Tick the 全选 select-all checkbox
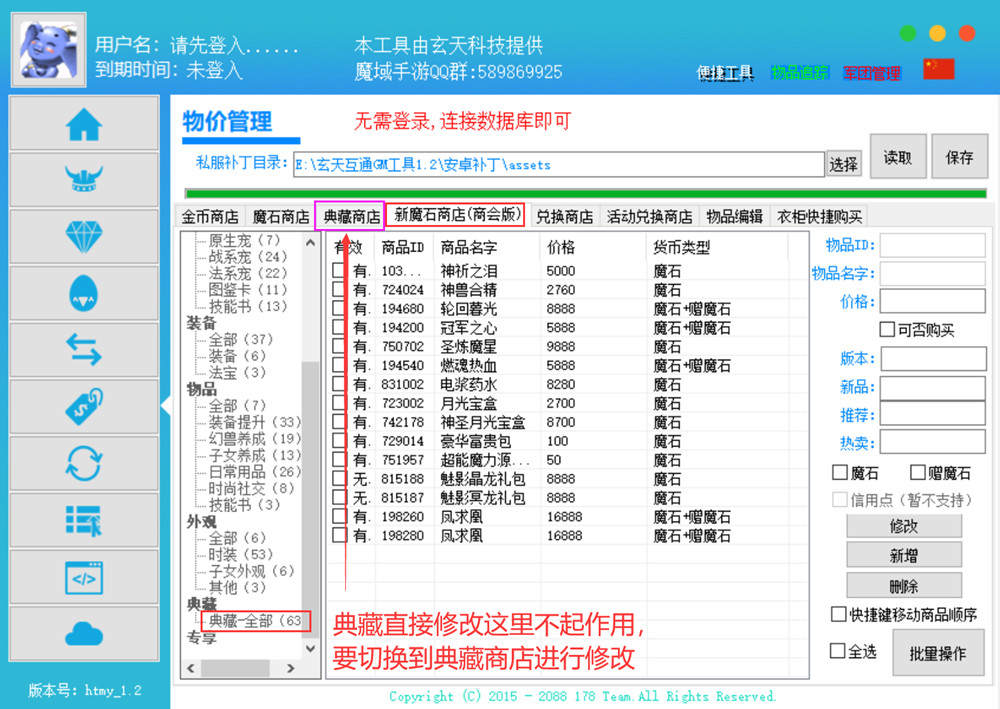Viewport: 1000px width, 709px height. coord(838,651)
